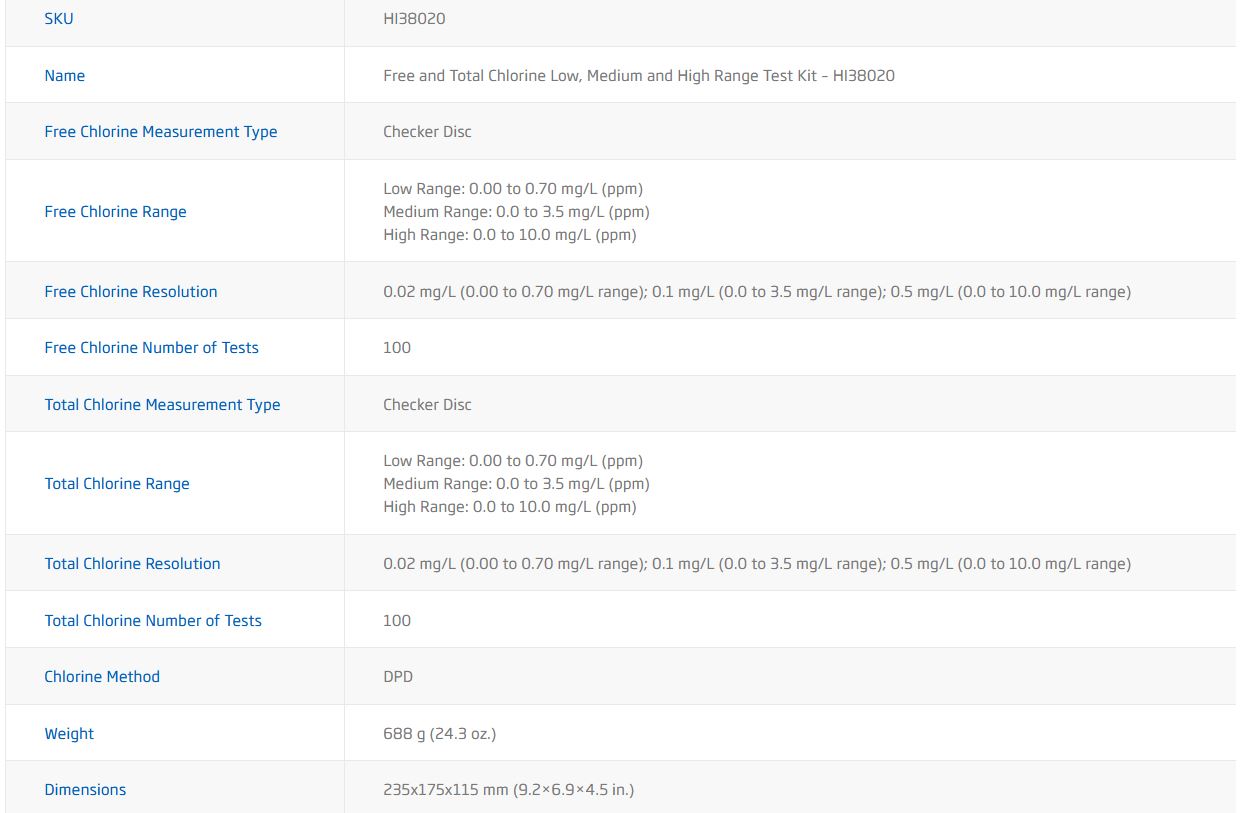Click the Chlorine Method label

tap(102, 677)
